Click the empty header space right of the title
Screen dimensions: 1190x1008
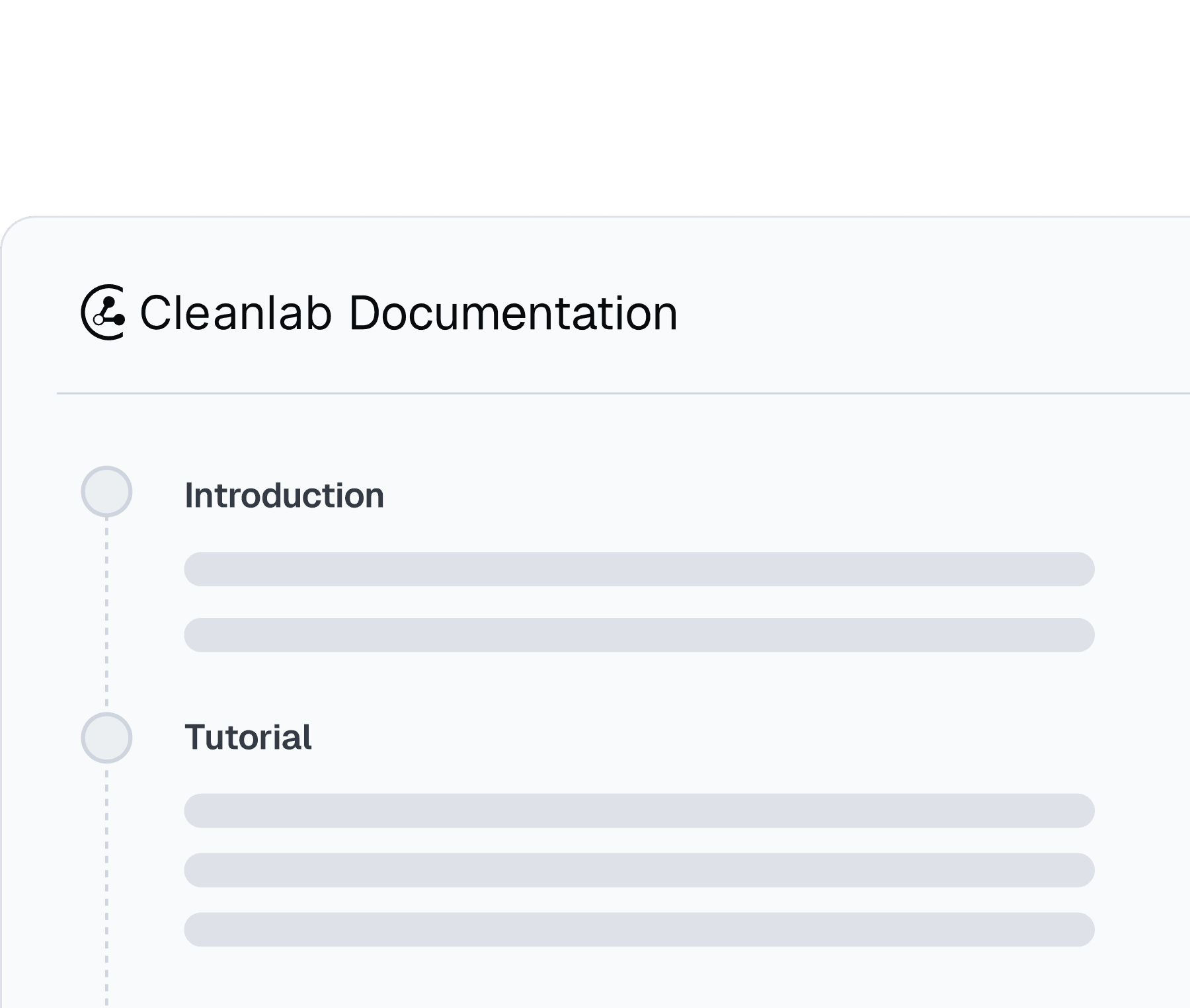click(x=926, y=313)
